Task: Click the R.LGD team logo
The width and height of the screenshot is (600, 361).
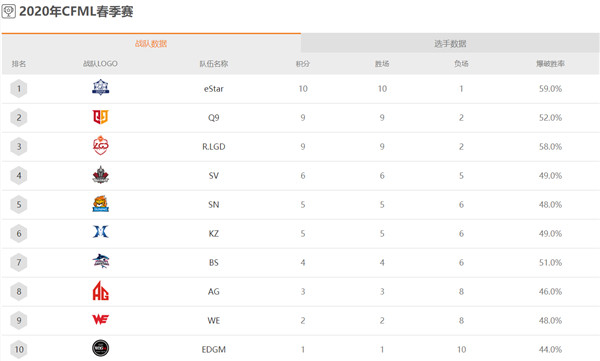Action: (x=101, y=145)
